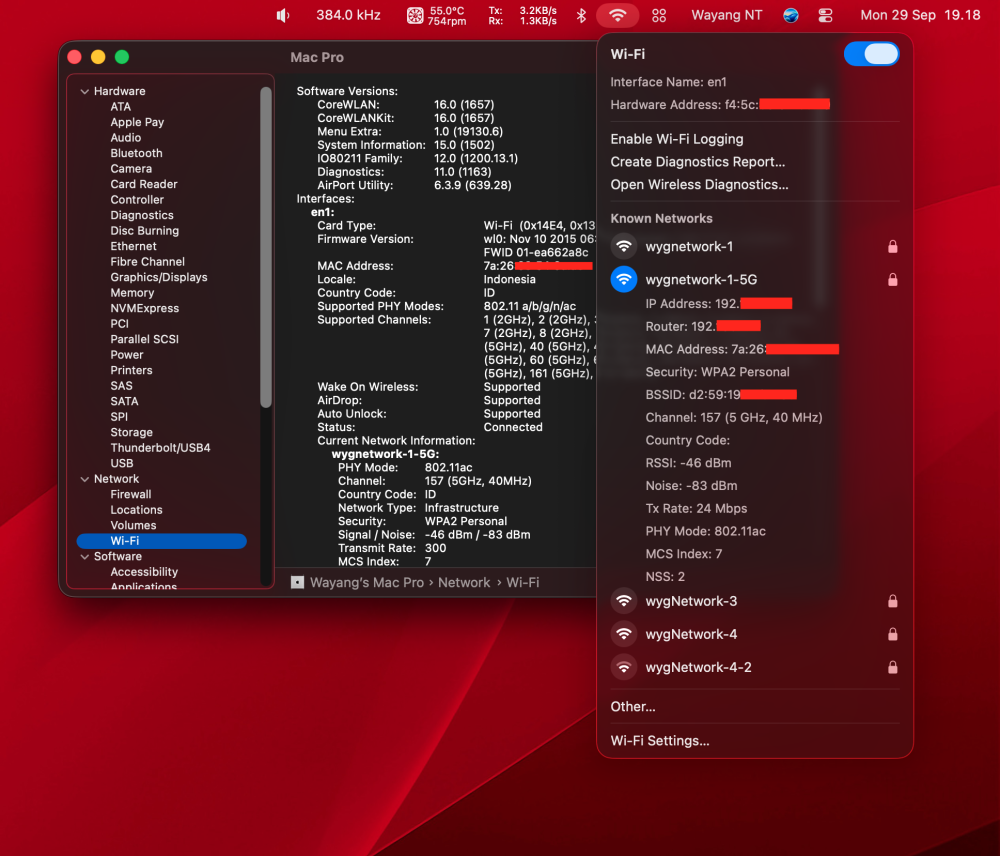Turn off the Wi-Fi switch
The height and width of the screenshot is (856, 1000).
point(871,54)
